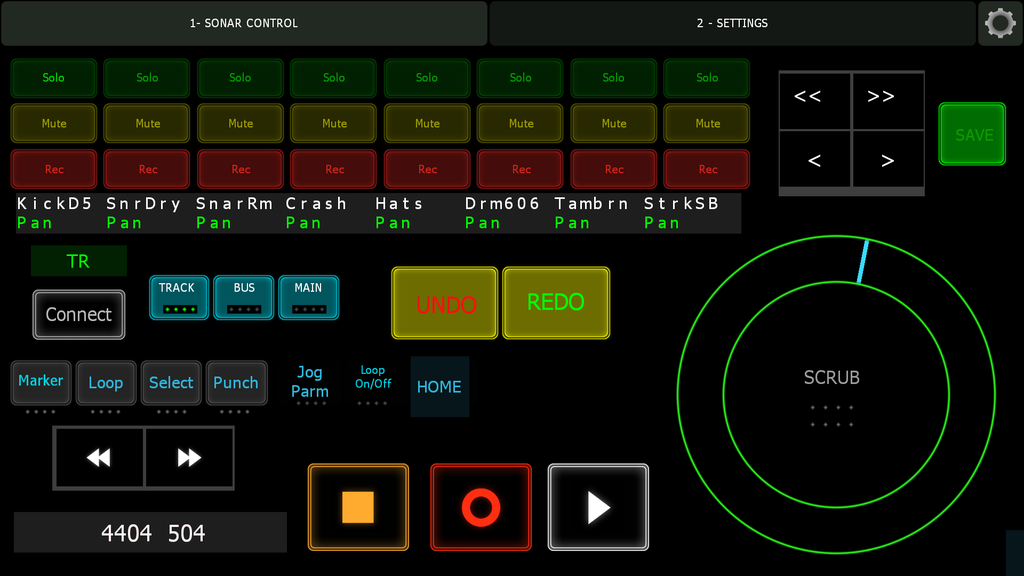The width and height of the screenshot is (1024, 576).
Task: Open the 1- SONAR CONTROL tab
Action: click(x=244, y=23)
